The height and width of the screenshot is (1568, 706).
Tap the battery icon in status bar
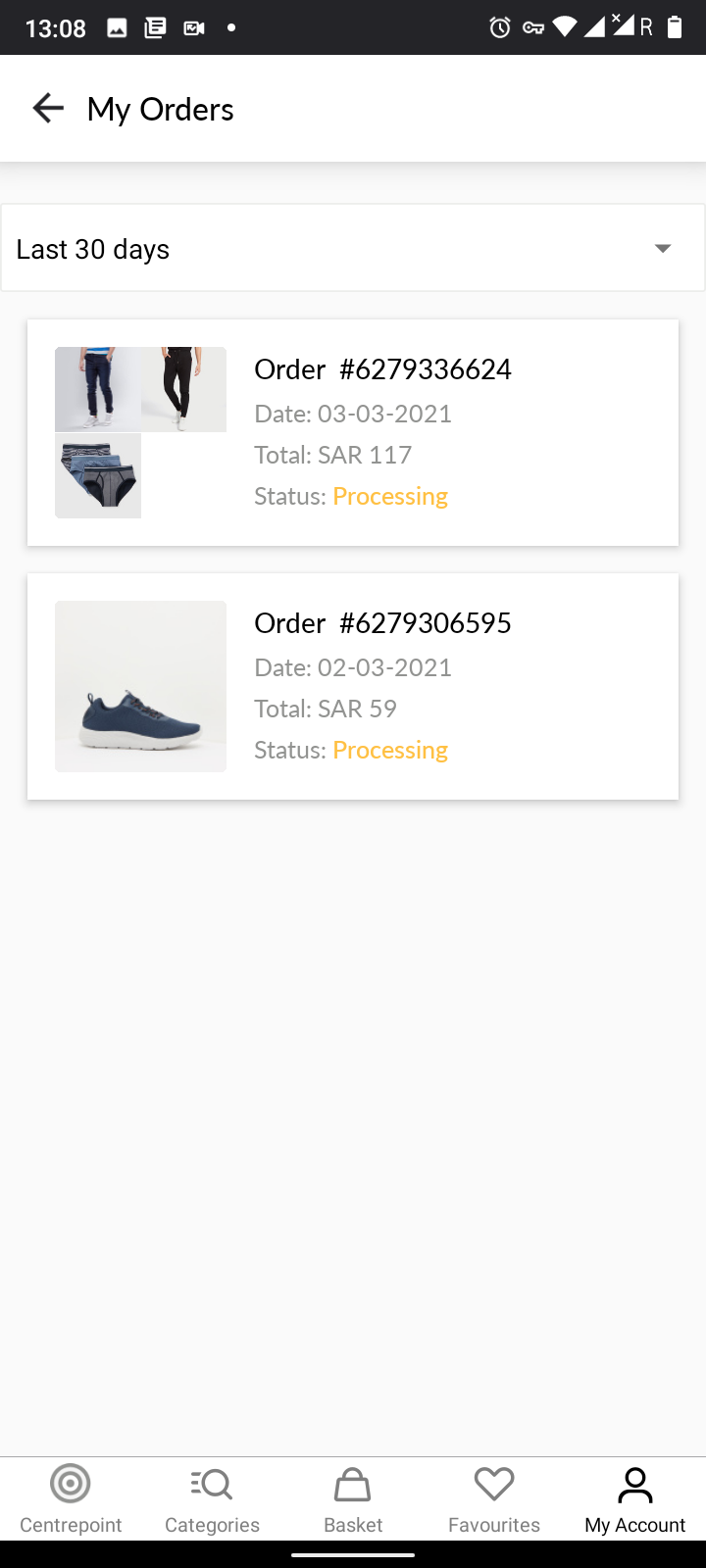point(675,27)
